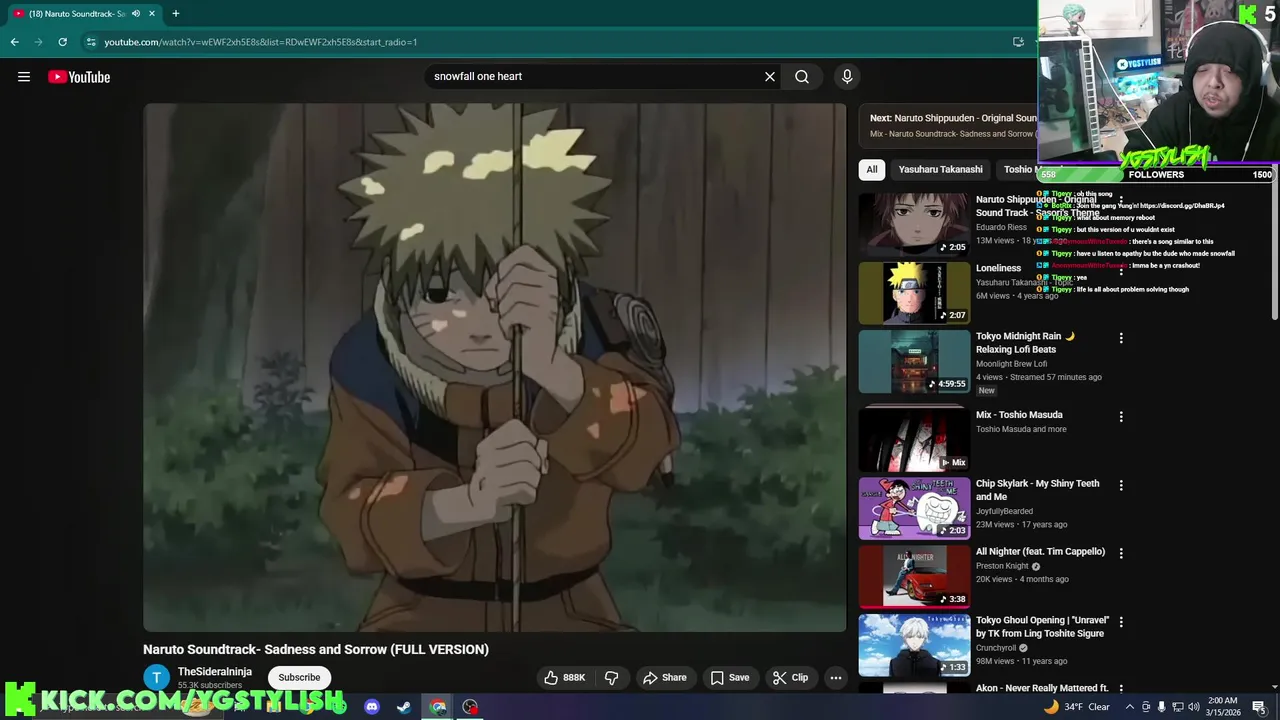This screenshot has width=1280, height=720.
Task: Open TheSideralninja channel name link
Action: pyautogui.click(x=215, y=672)
